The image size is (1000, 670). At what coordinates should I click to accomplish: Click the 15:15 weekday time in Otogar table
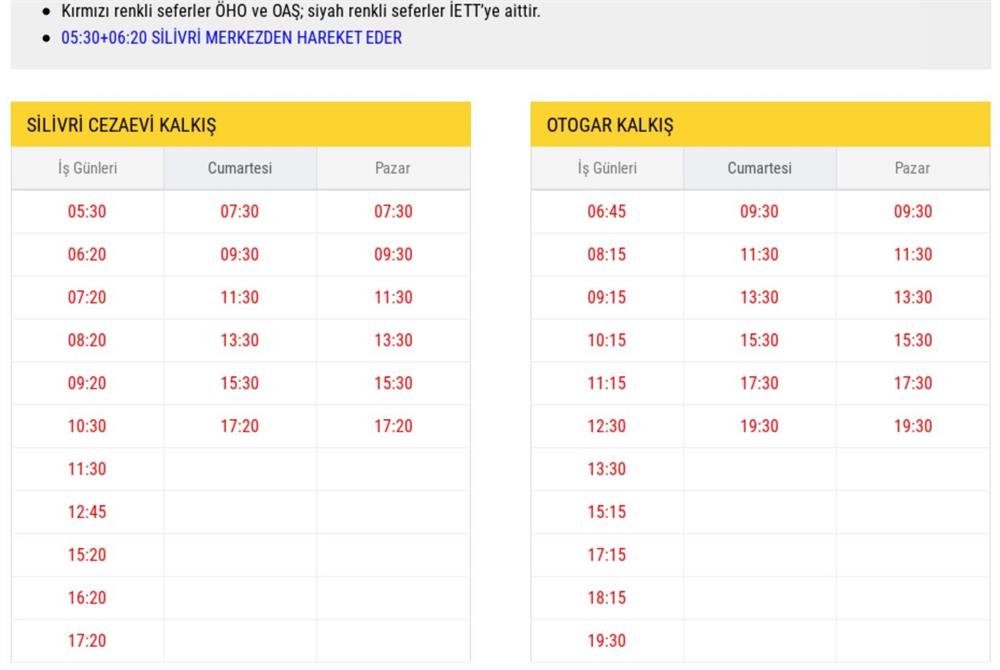pos(607,512)
